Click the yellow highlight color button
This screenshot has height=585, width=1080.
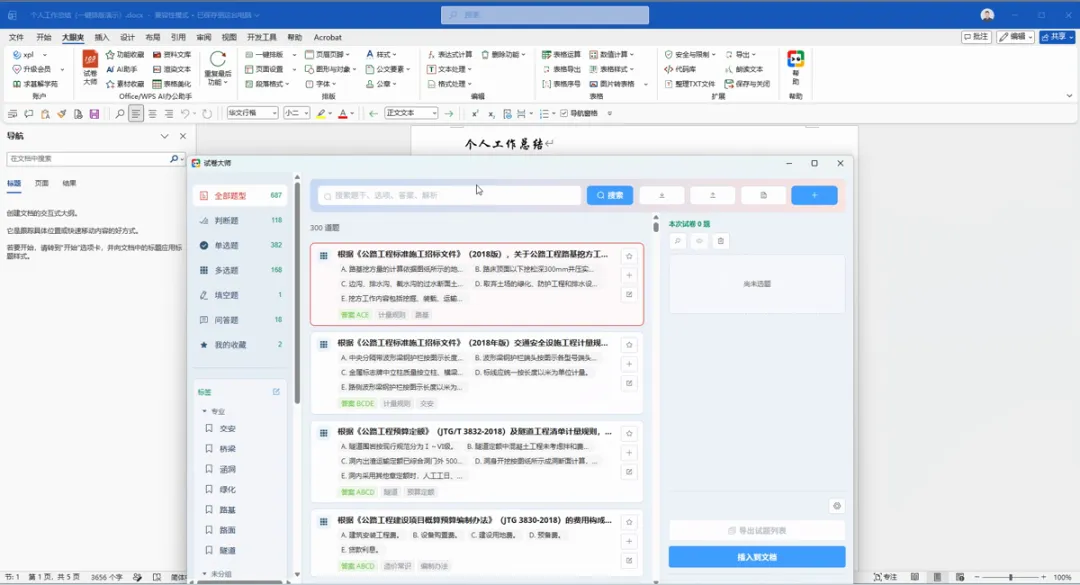coord(320,114)
